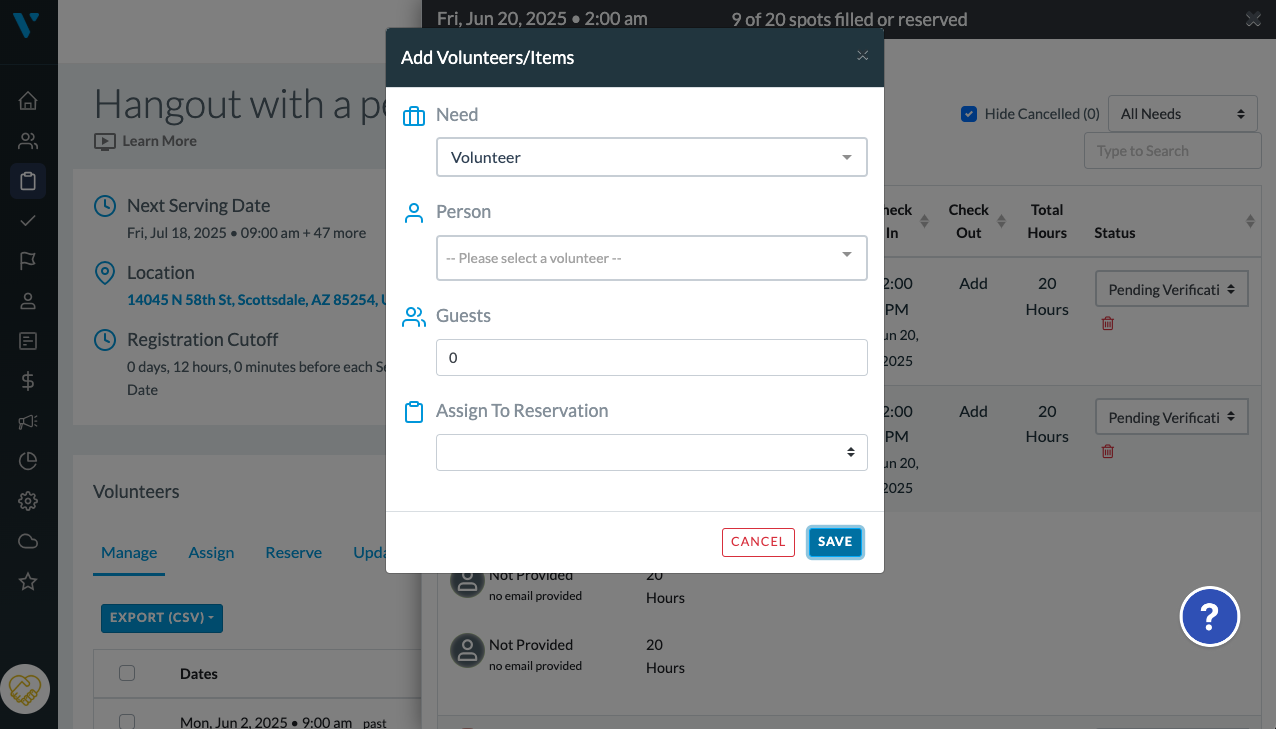
Task: Click the Cancel button in dialog
Action: coord(758,542)
